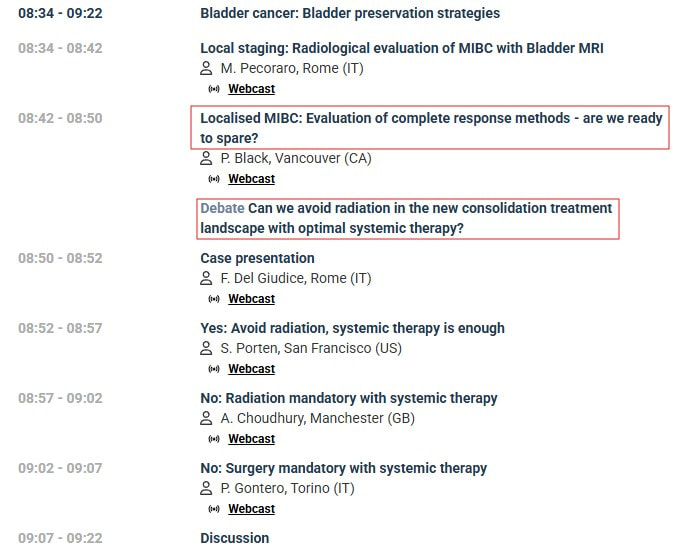Open Webcast link for Localised MIBC talk
687x553 pixels.
251,179
